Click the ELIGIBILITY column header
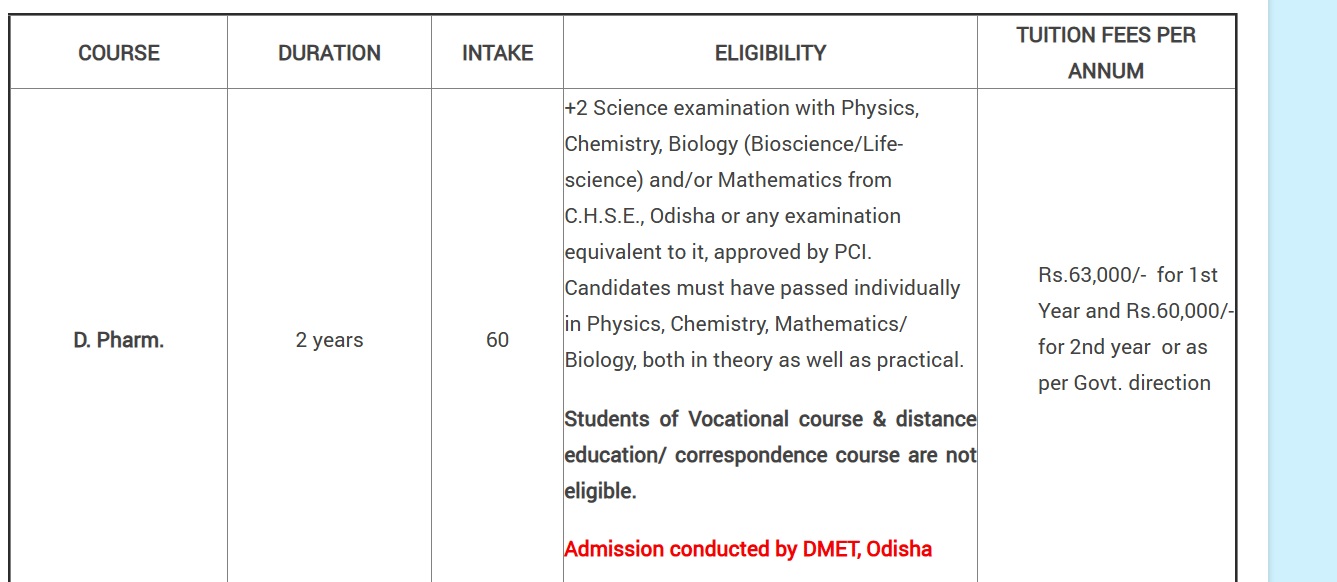Viewport: 1337px width, 582px height. click(770, 53)
